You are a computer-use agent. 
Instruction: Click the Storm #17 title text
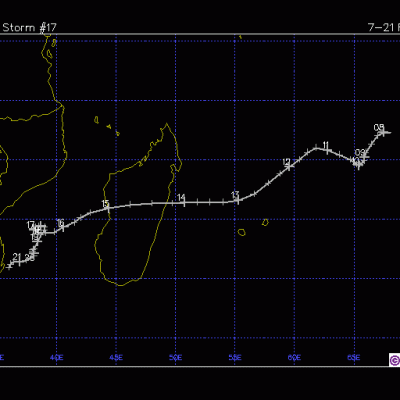pos(29,28)
